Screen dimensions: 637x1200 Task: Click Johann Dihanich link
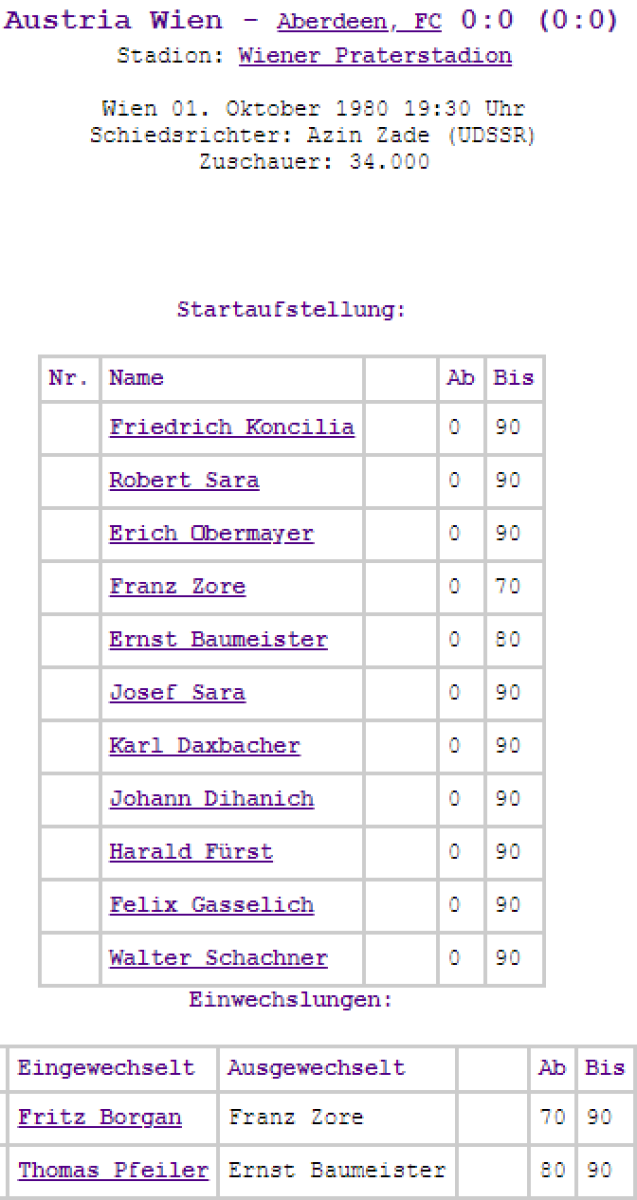(x=211, y=799)
